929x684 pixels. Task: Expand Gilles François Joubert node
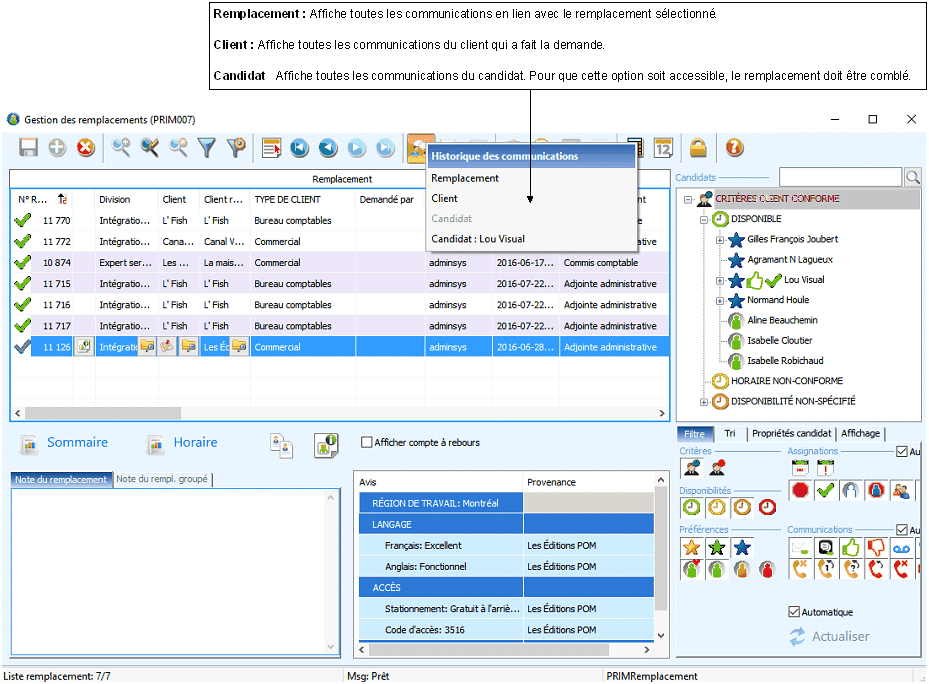720,240
